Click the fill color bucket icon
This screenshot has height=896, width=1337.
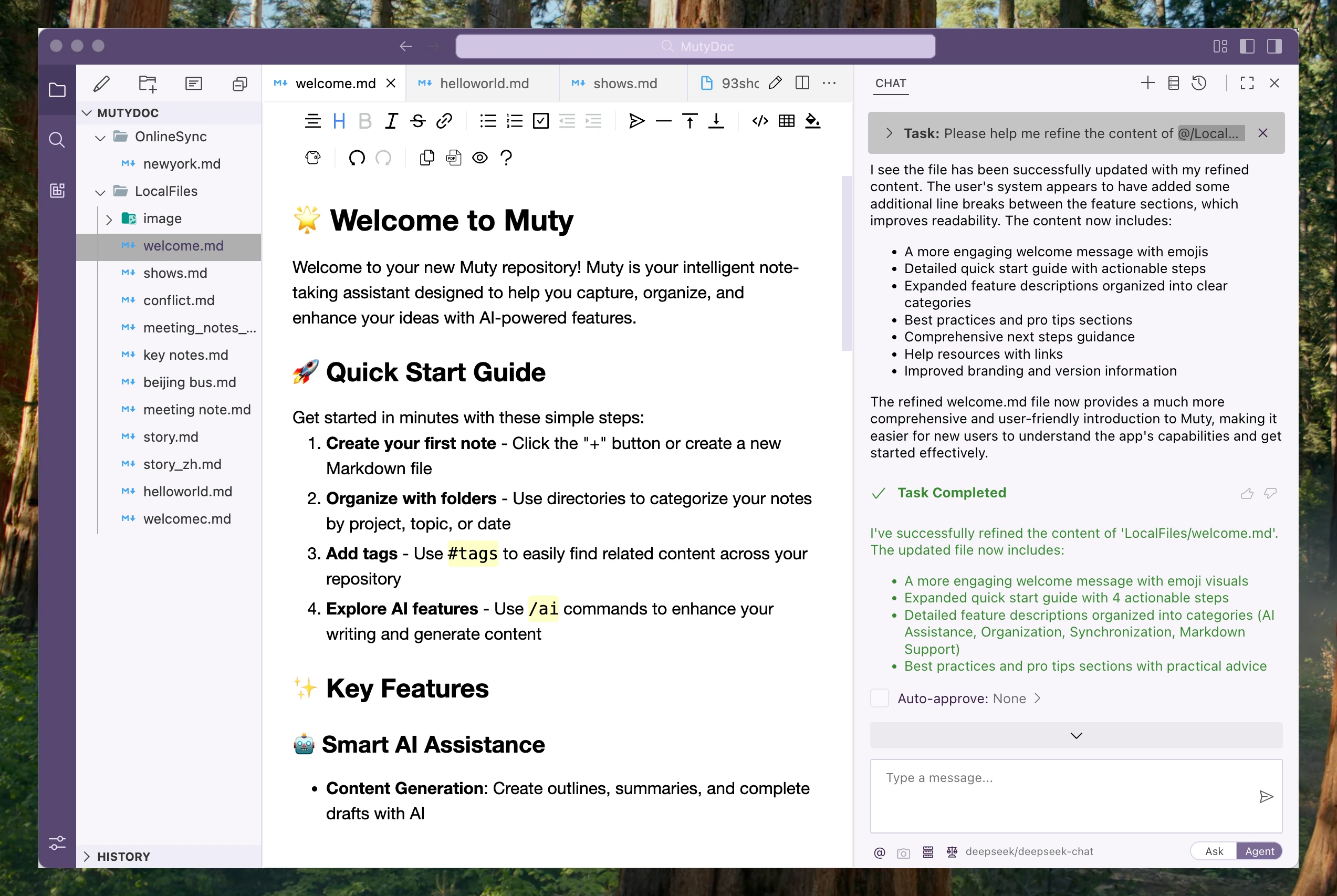click(812, 121)
